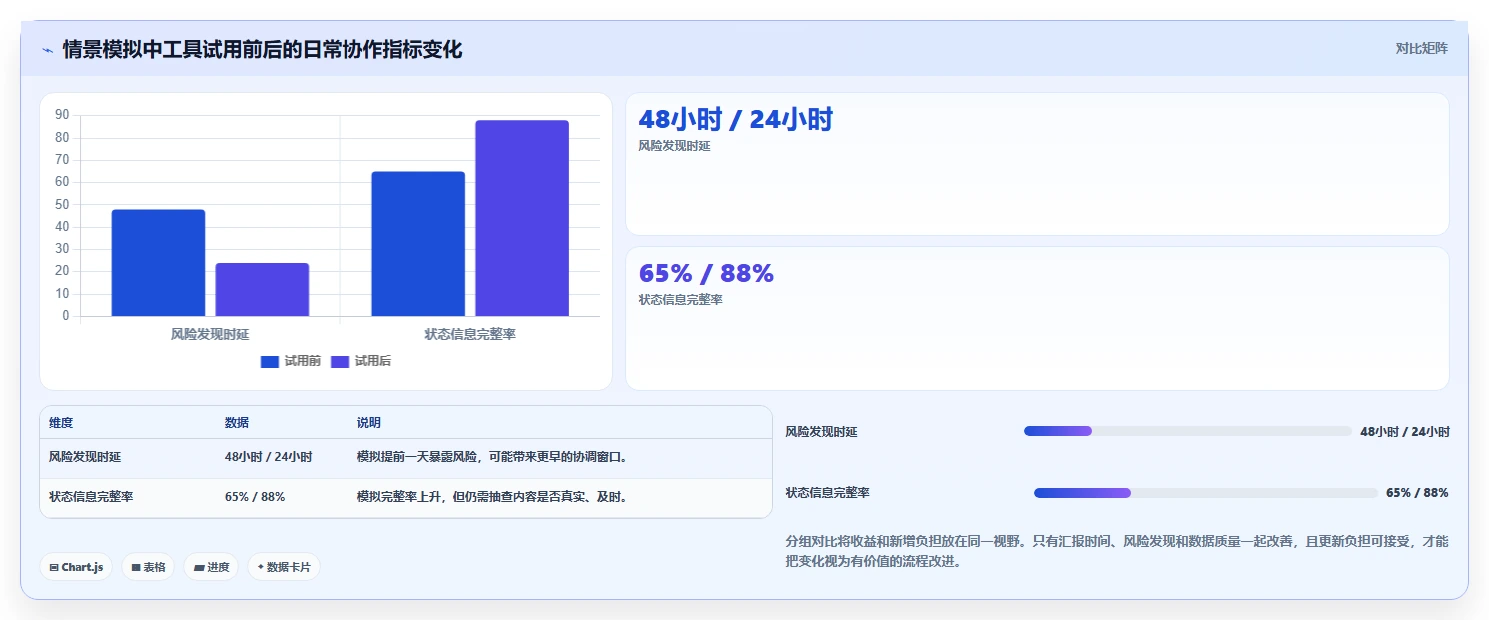Click the 风险发现时延 progress bar
Viewport: 1489px width, 620px height.
pos(1187,431)
